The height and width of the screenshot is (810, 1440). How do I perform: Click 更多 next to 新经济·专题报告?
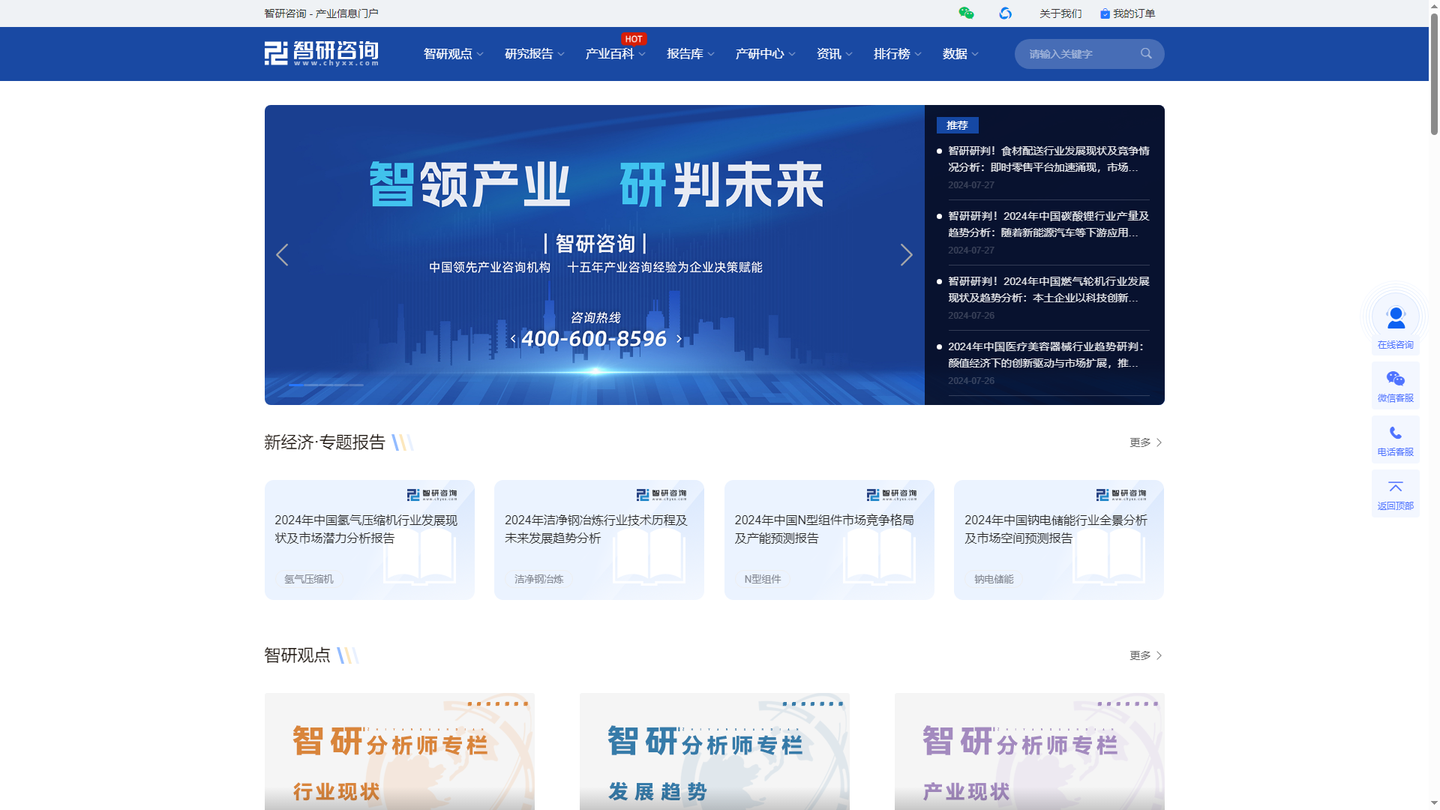1146,442
